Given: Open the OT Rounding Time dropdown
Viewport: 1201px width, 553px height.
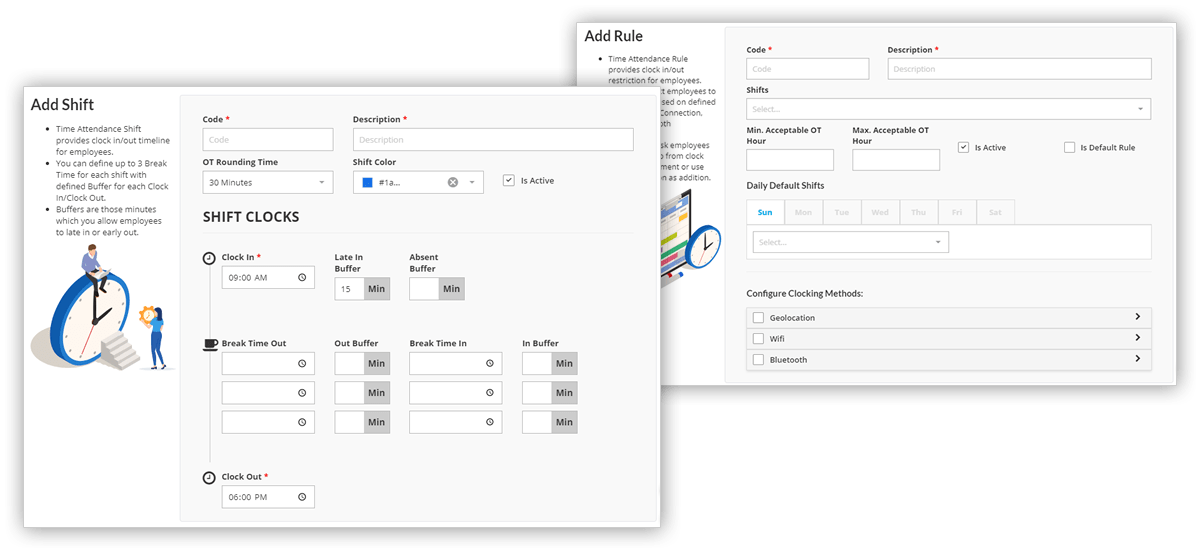Looking at the screenshot, I should (268, 182).
